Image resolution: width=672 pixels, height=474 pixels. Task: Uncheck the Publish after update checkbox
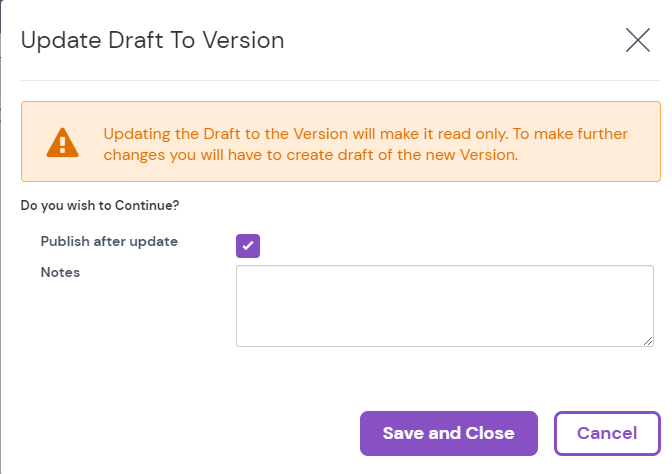click(x=248, y=245)
